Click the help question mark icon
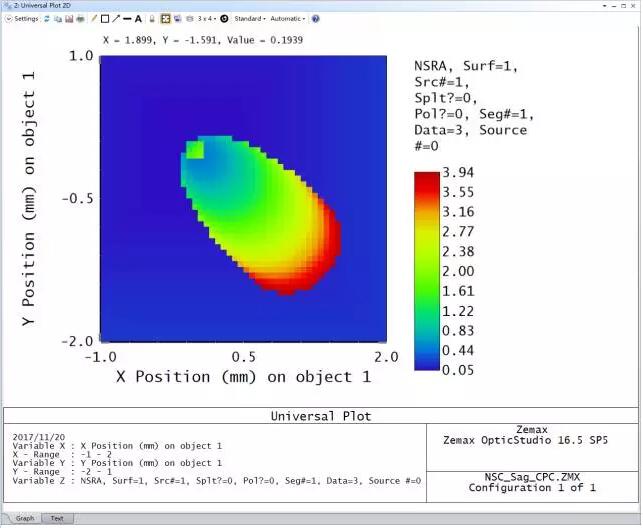The image size is (643, 528). (316, 19)
